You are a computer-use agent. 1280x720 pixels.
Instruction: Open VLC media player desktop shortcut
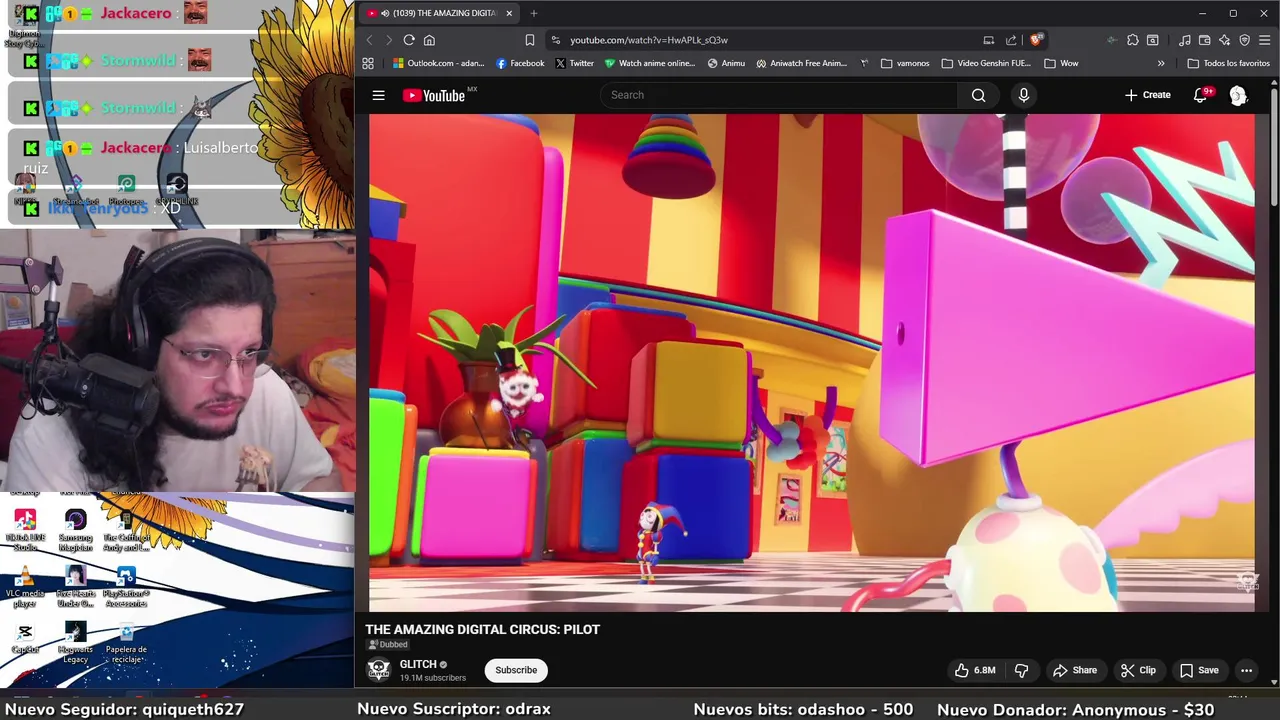pyautogui.click(x=25, y=585)
